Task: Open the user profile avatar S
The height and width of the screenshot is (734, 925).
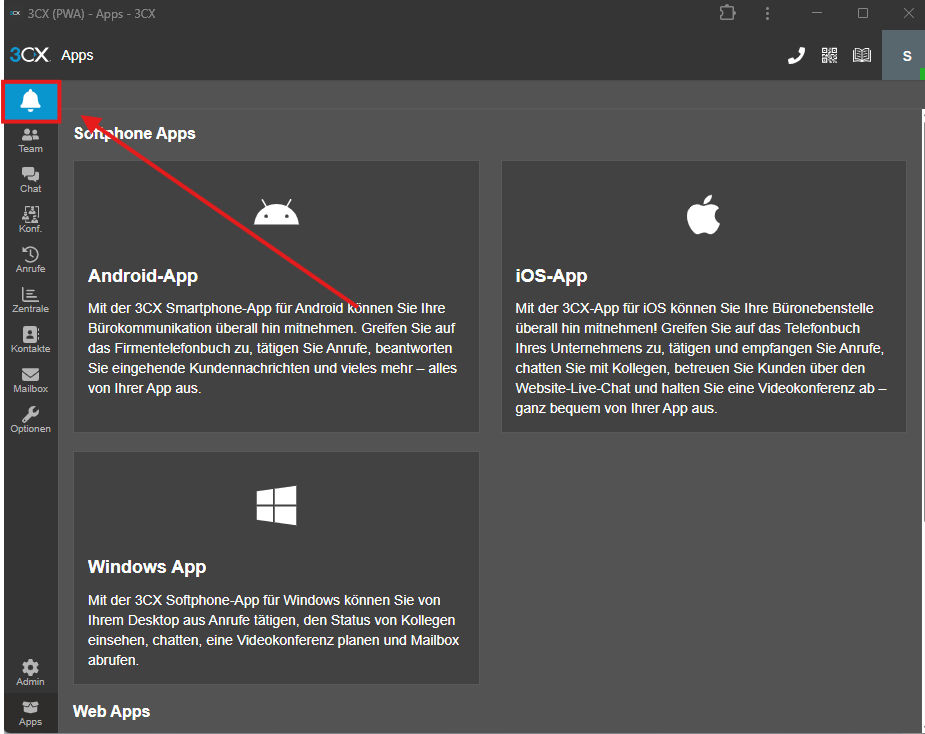Action: (906, 56)
